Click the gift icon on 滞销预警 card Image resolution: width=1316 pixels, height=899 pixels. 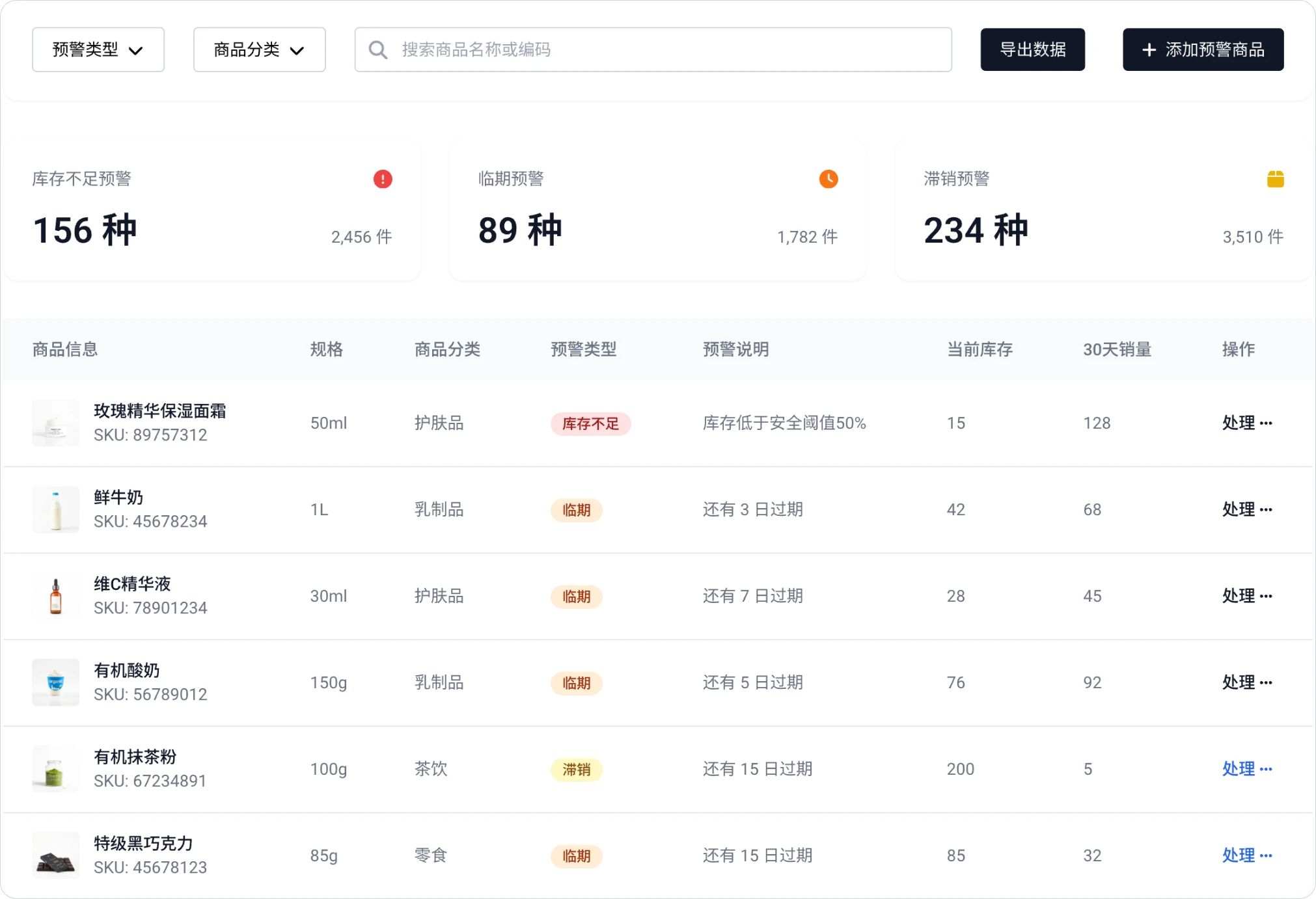pos(1276,179)
